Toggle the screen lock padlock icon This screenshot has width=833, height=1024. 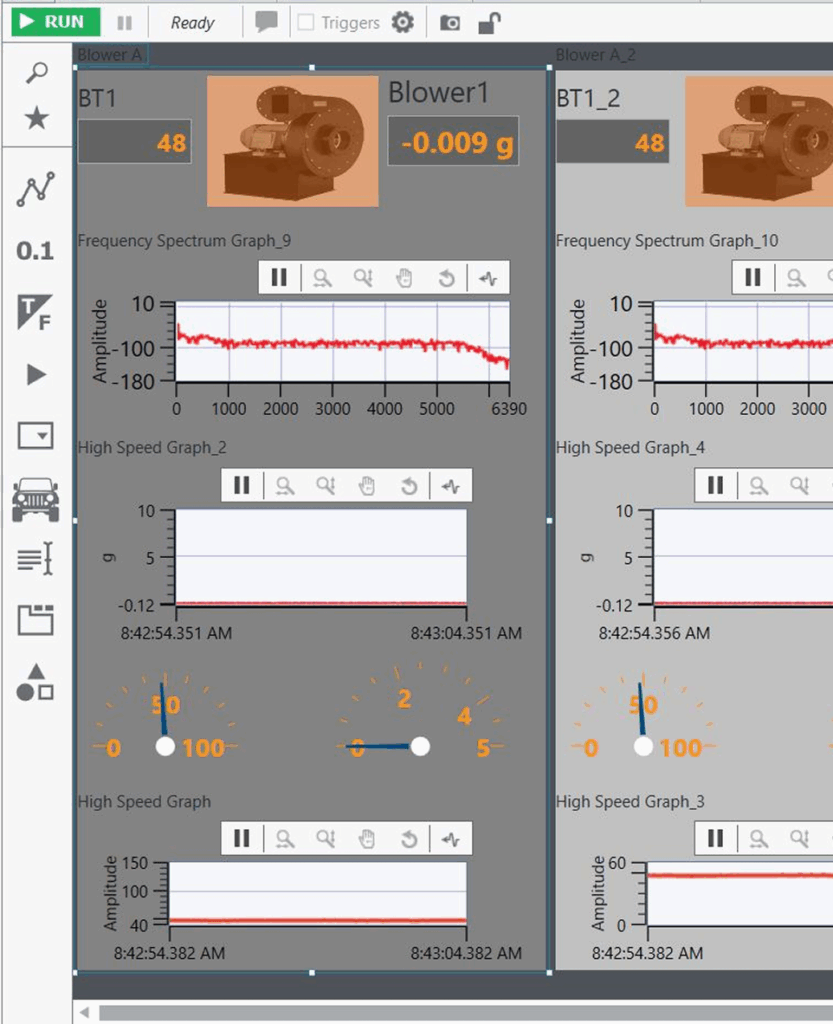click(x=489, y=23)
